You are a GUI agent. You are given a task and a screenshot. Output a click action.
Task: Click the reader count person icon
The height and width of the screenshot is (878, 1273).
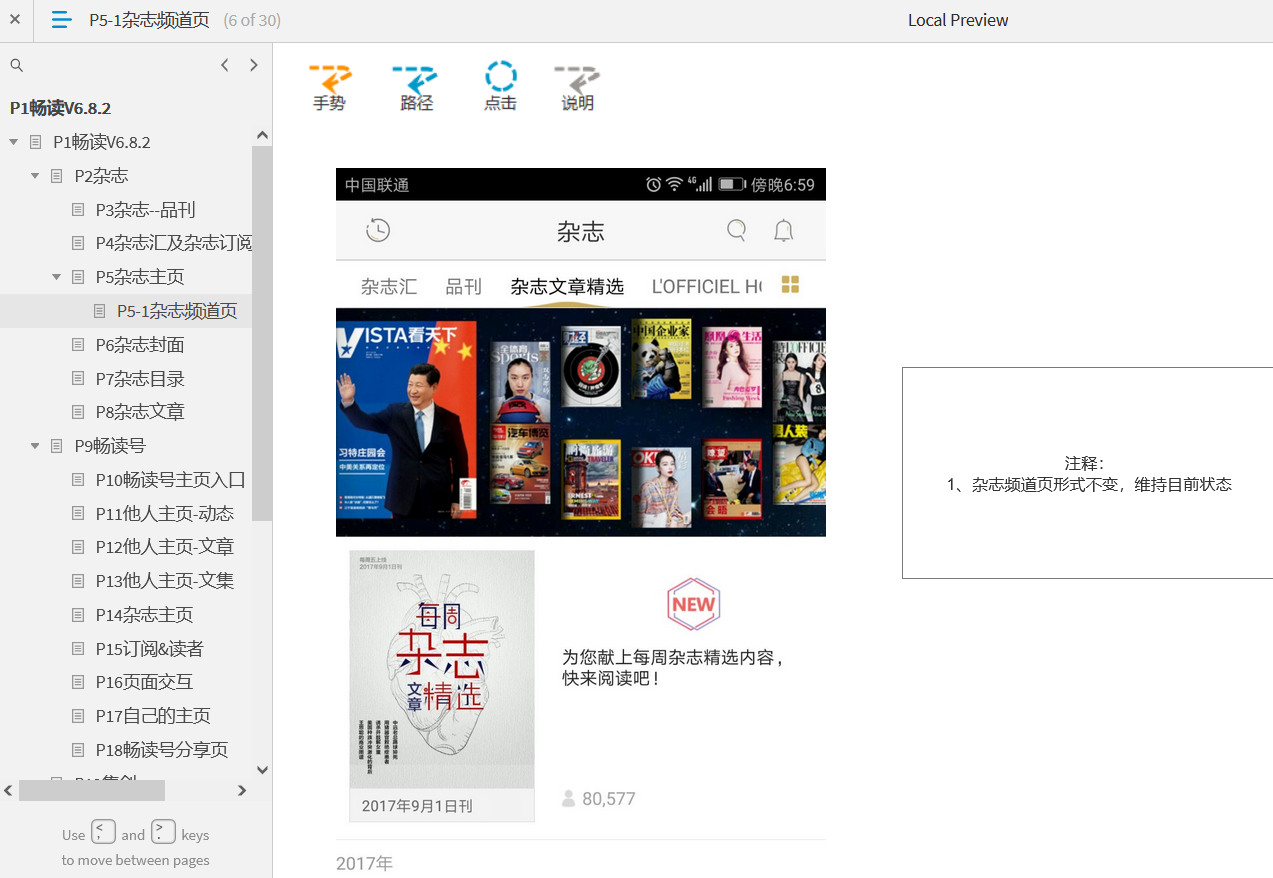pos(569,798)
